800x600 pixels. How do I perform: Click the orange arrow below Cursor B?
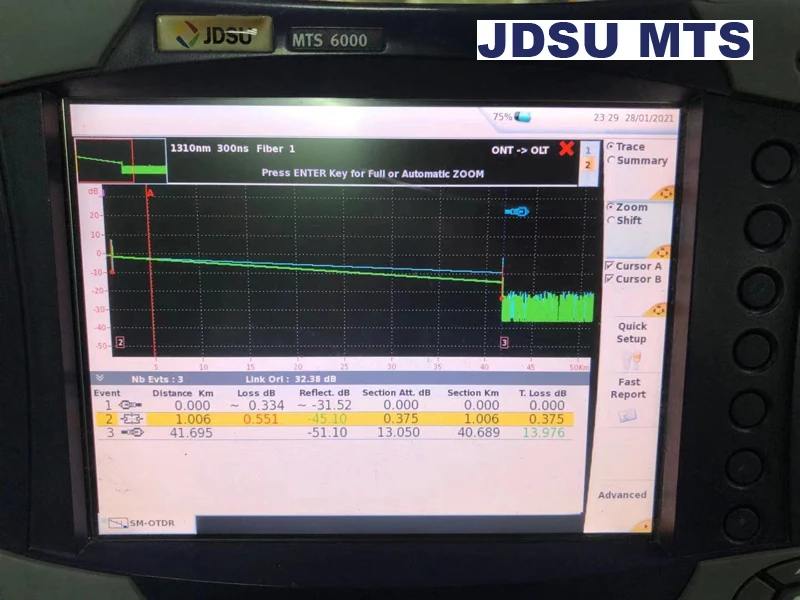click(656, 310)
